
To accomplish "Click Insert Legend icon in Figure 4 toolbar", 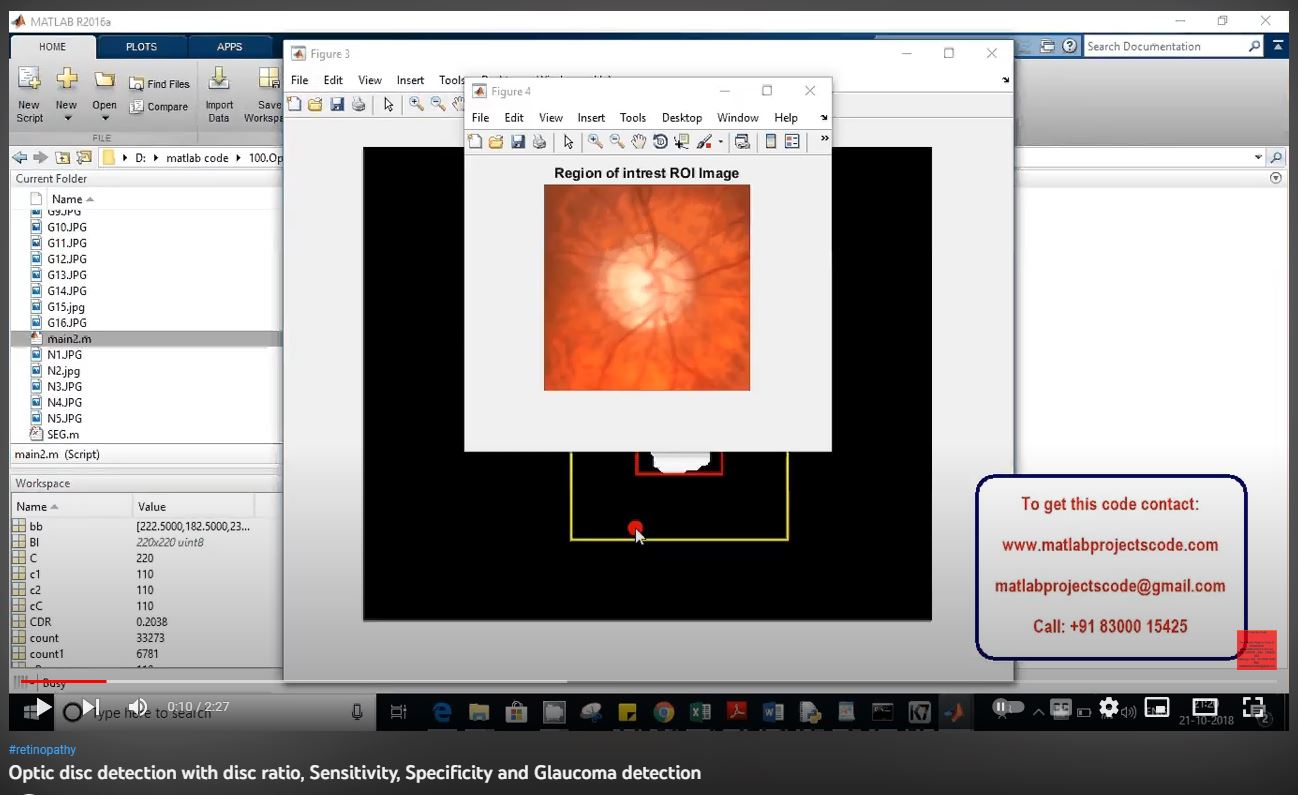I will click(792, 142).
